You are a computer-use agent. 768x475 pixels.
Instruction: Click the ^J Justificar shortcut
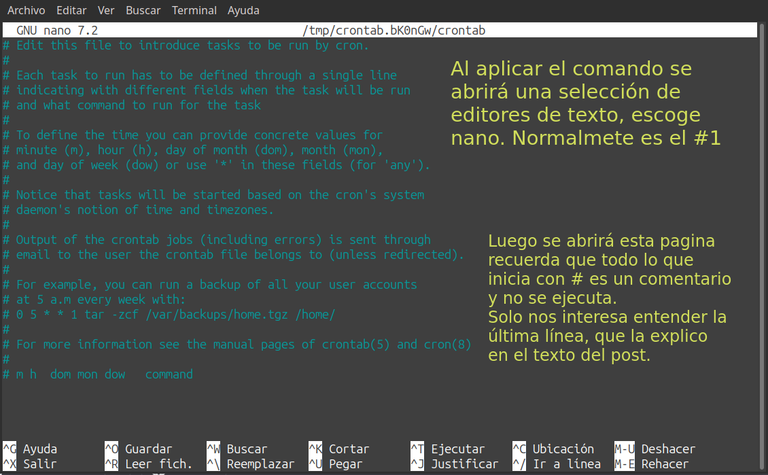click(455, 464)
